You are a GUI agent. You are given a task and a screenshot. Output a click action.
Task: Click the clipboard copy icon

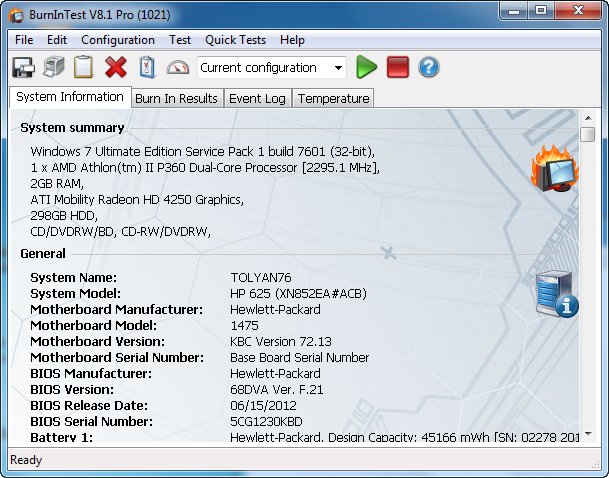[x=85, y=68]
